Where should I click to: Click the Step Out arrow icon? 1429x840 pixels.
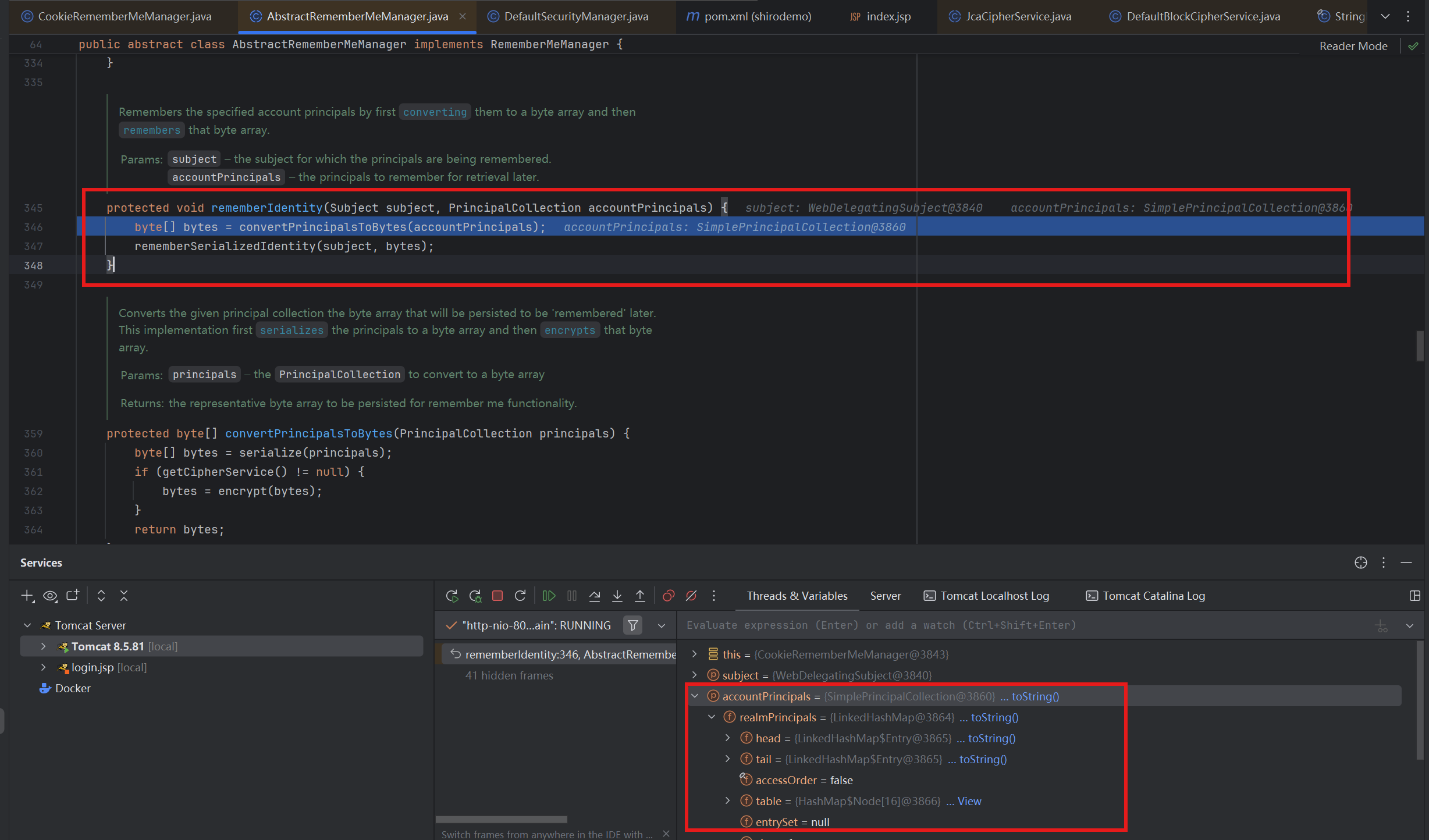639,596
